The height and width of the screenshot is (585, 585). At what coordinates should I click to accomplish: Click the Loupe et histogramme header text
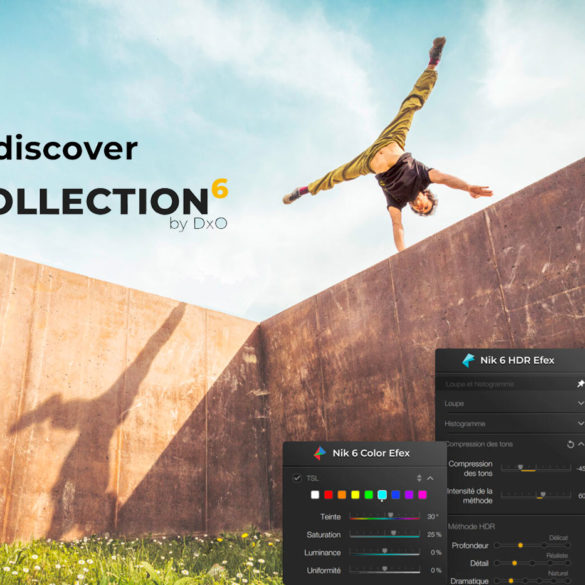[x=479, y=384]
